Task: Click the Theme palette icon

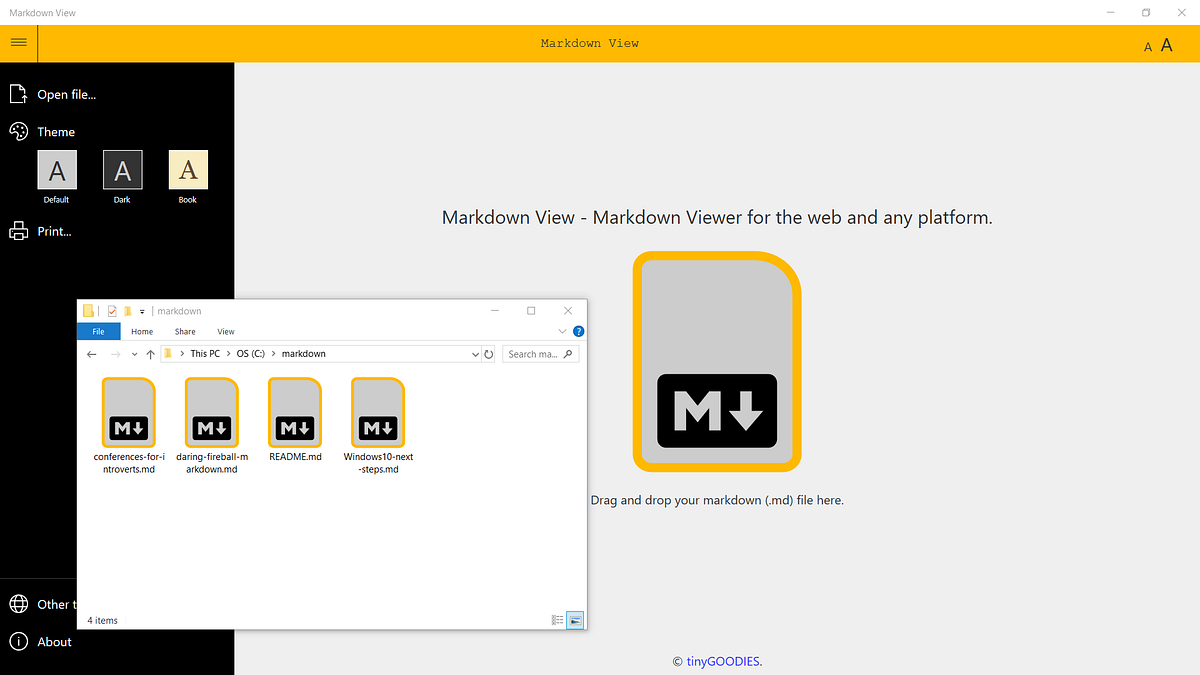Action: (x=17, y=131)
